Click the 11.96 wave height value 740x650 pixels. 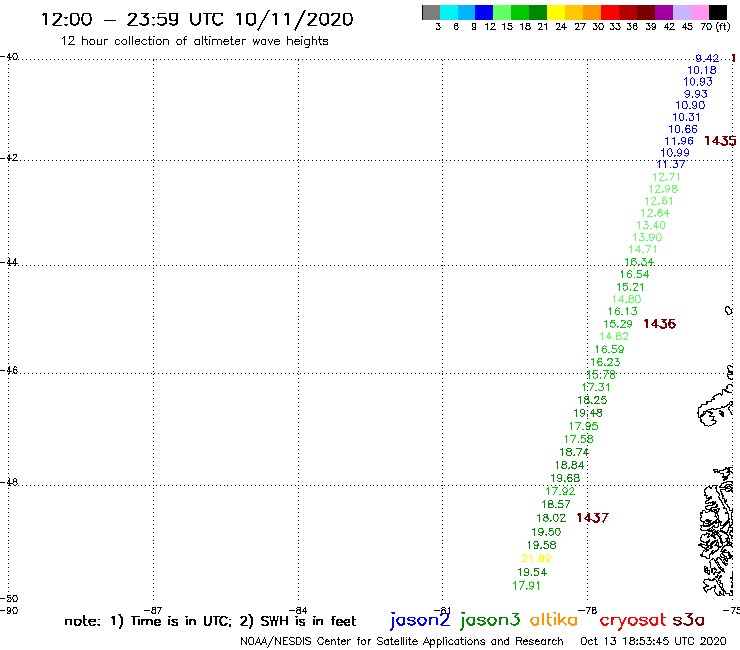click(679, 141)
